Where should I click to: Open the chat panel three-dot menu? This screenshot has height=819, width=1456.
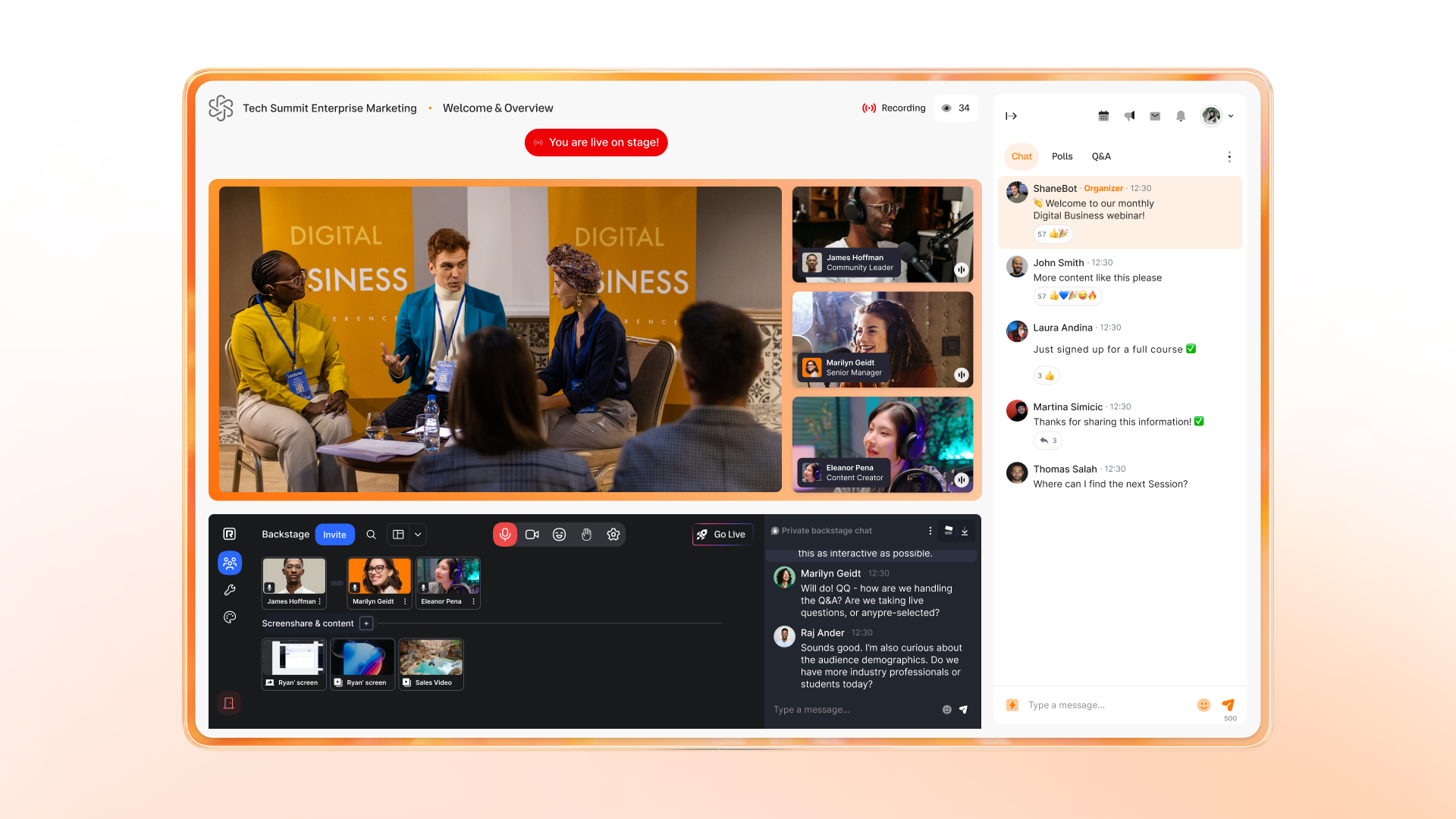pyautogui.click(x=1229, y=157)
